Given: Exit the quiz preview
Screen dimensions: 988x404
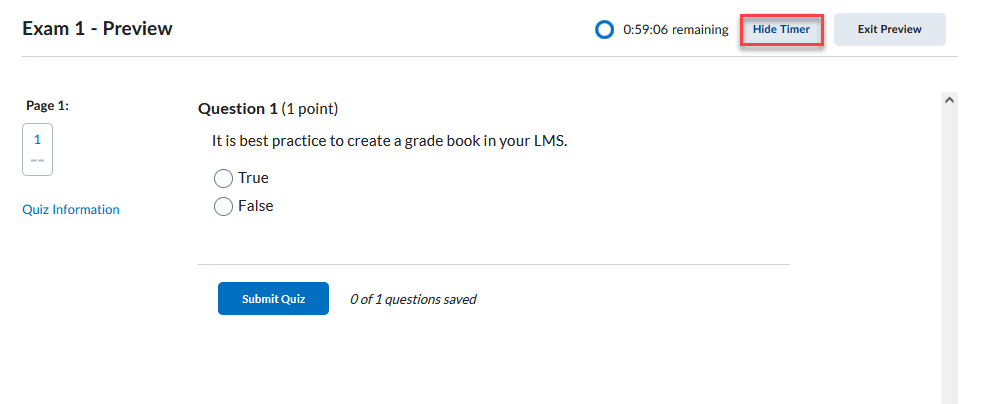Looking at the screenshot, I should 889,30.
